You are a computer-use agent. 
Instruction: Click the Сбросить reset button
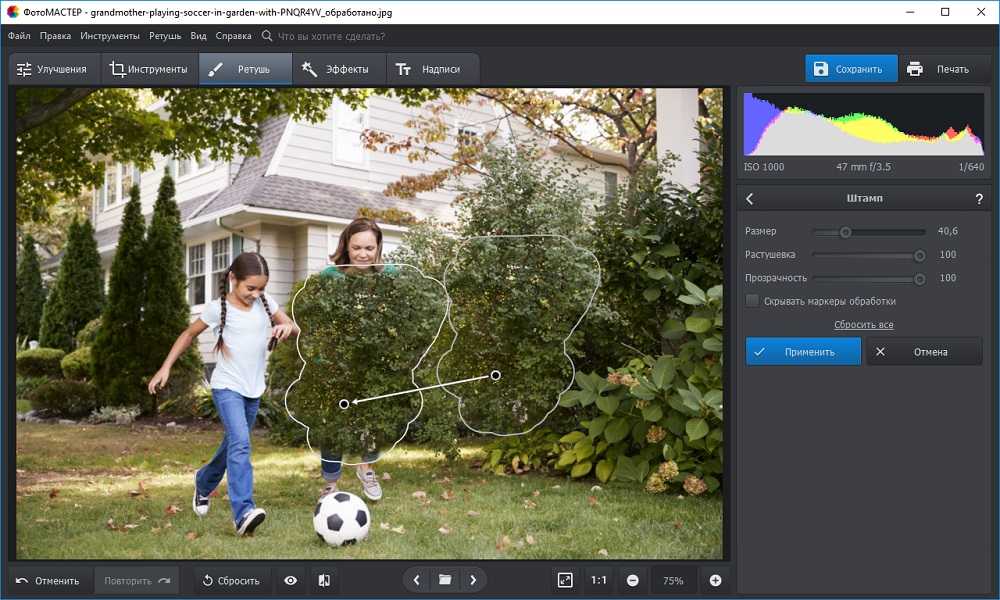click(x=231, y=580)
